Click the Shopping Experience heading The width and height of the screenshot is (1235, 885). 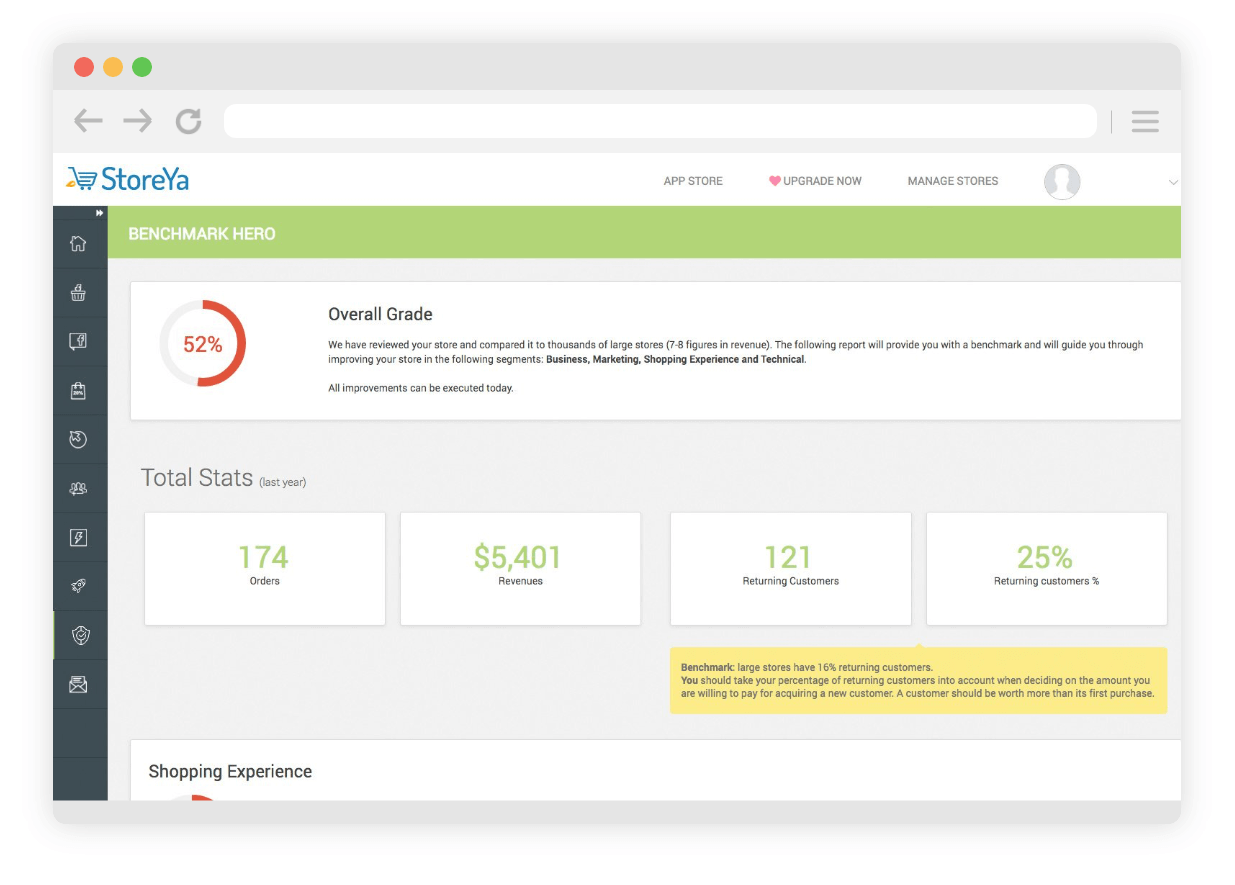(x=230, y=771)
